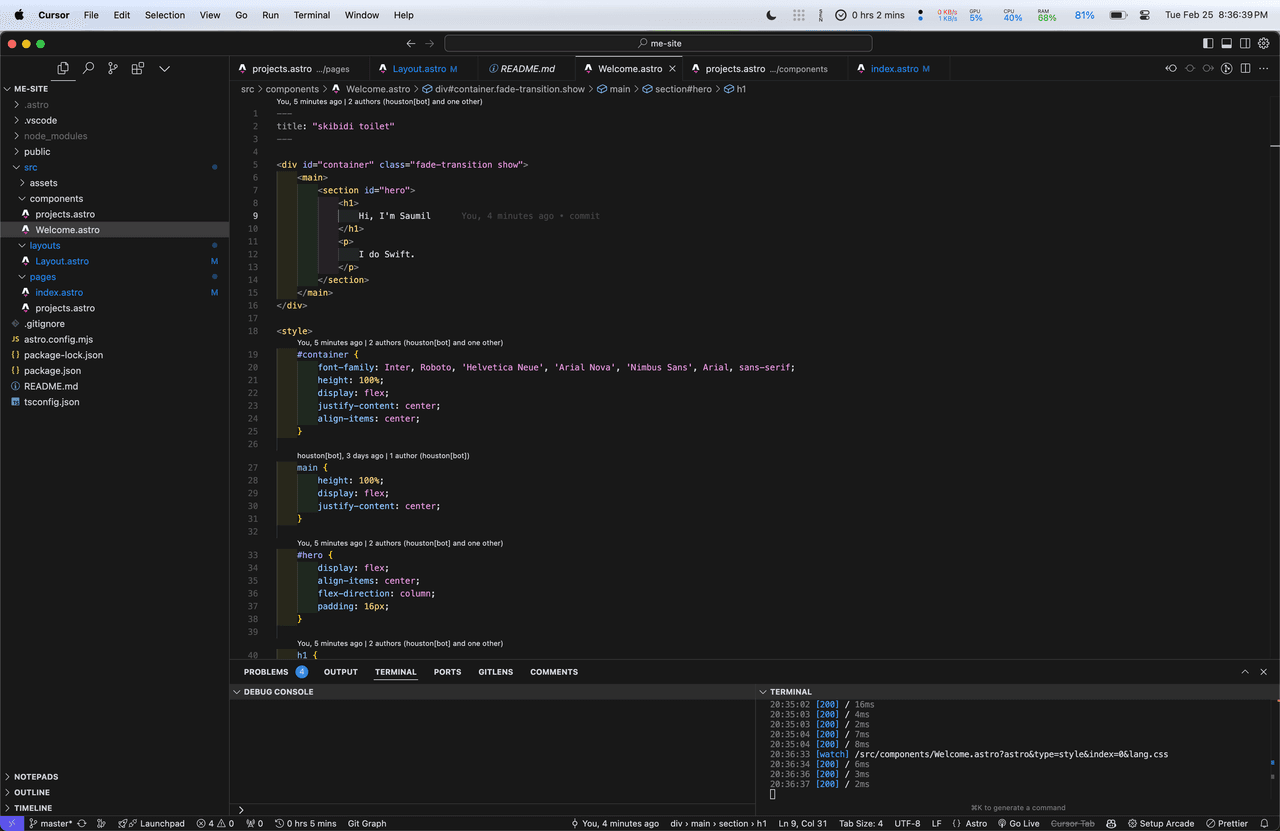The height and width of the screenshot is (831, 1280).
Task: Expand the assets folder in explorer
Action: [x=43, y=183]
